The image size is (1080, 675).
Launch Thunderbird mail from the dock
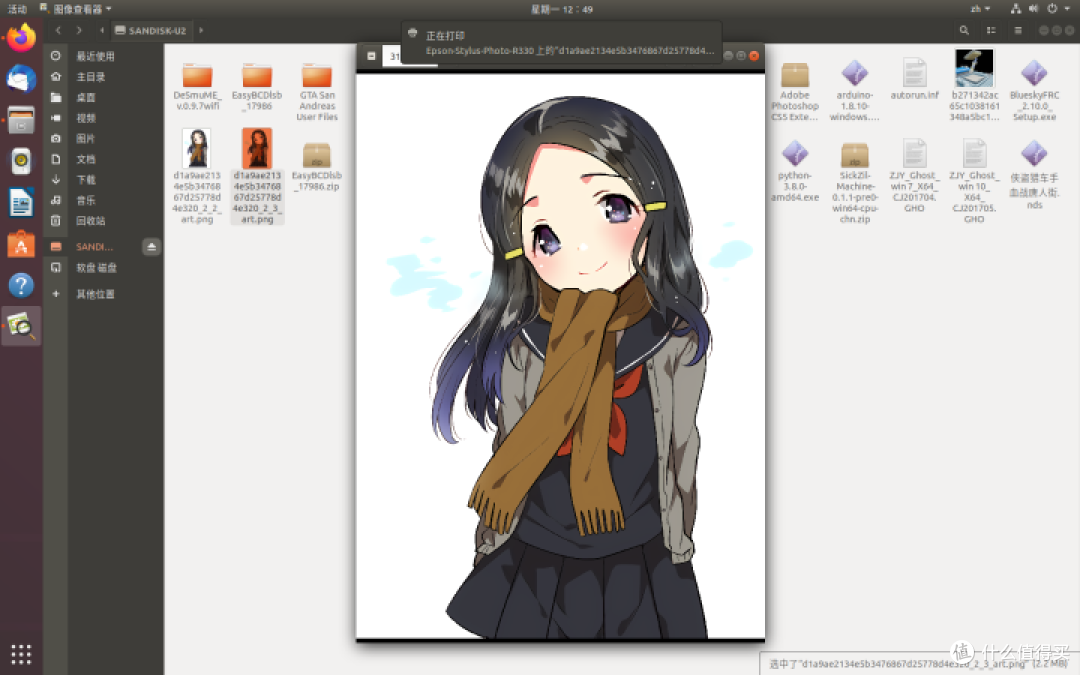point(21,79)
